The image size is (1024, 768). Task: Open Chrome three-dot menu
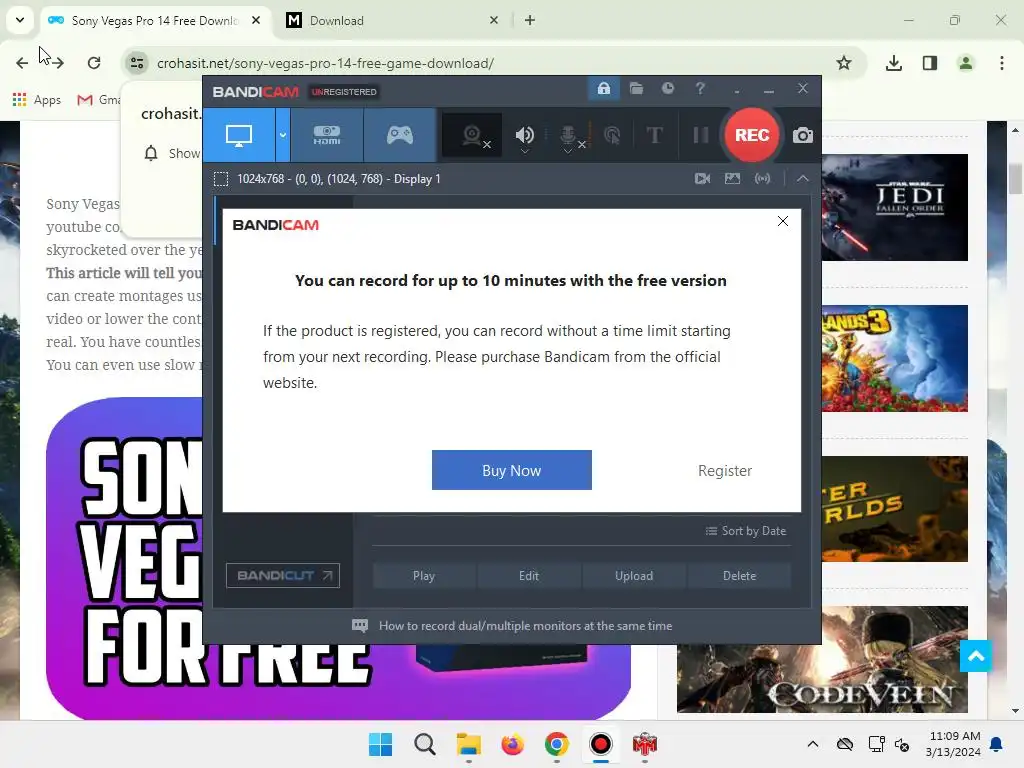tap(1002, 63)
